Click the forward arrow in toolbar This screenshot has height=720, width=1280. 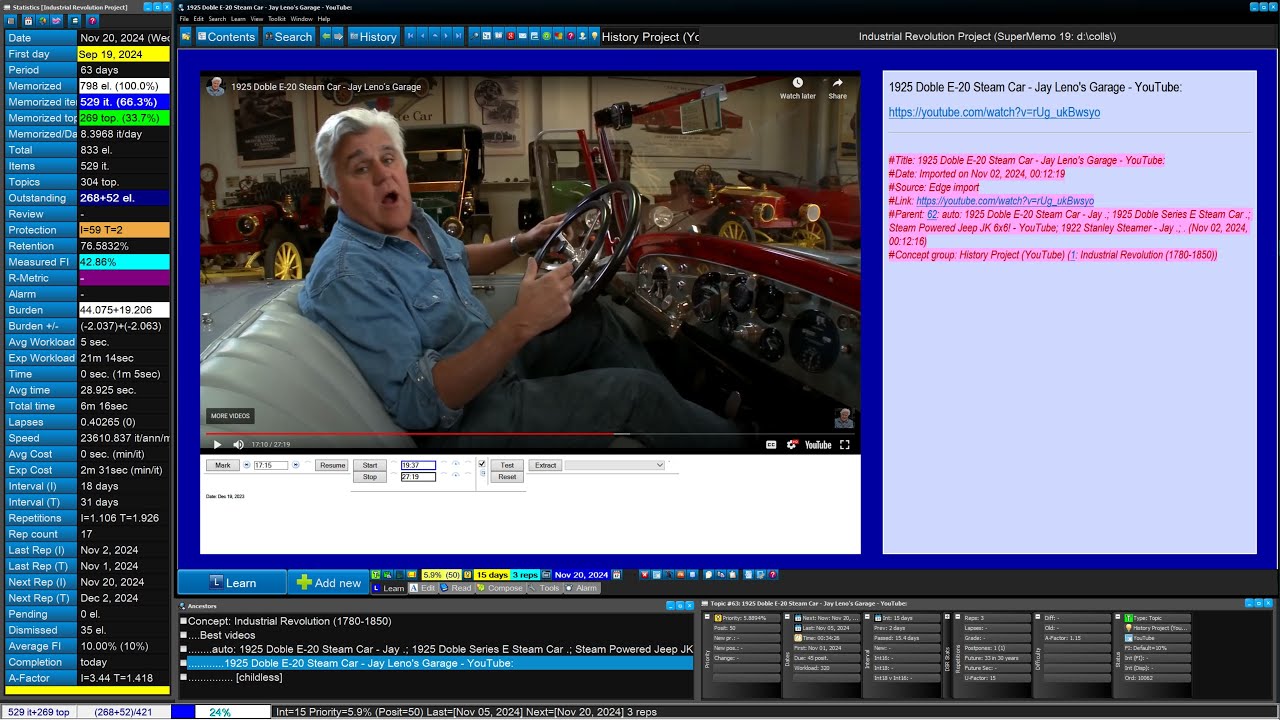coord(338,37)
